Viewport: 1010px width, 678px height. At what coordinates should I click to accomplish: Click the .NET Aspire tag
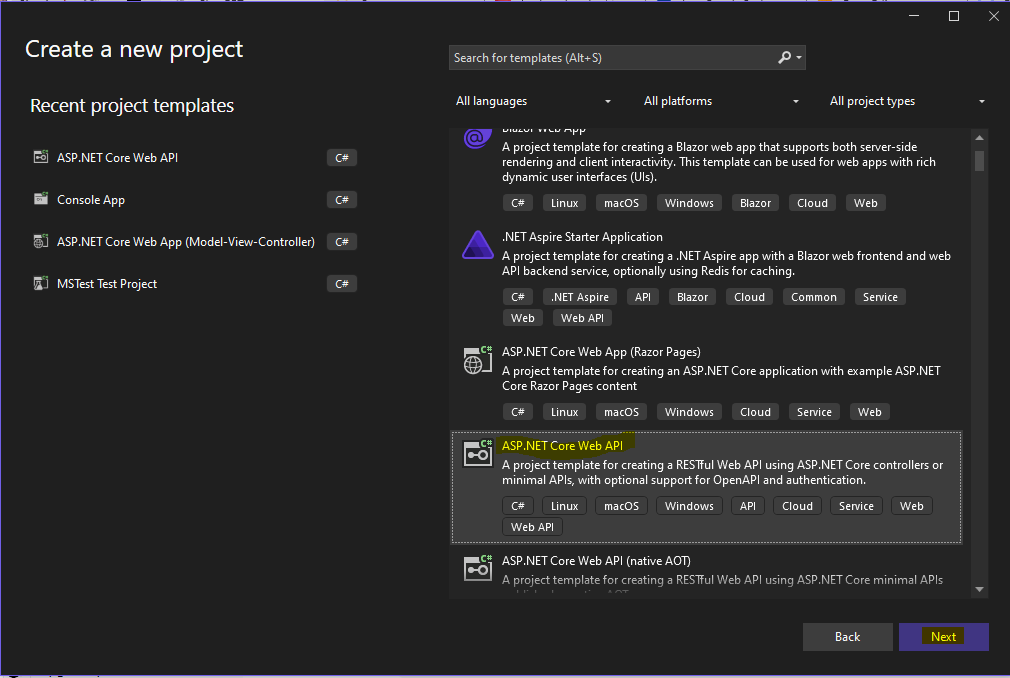(x=580, y=297)
